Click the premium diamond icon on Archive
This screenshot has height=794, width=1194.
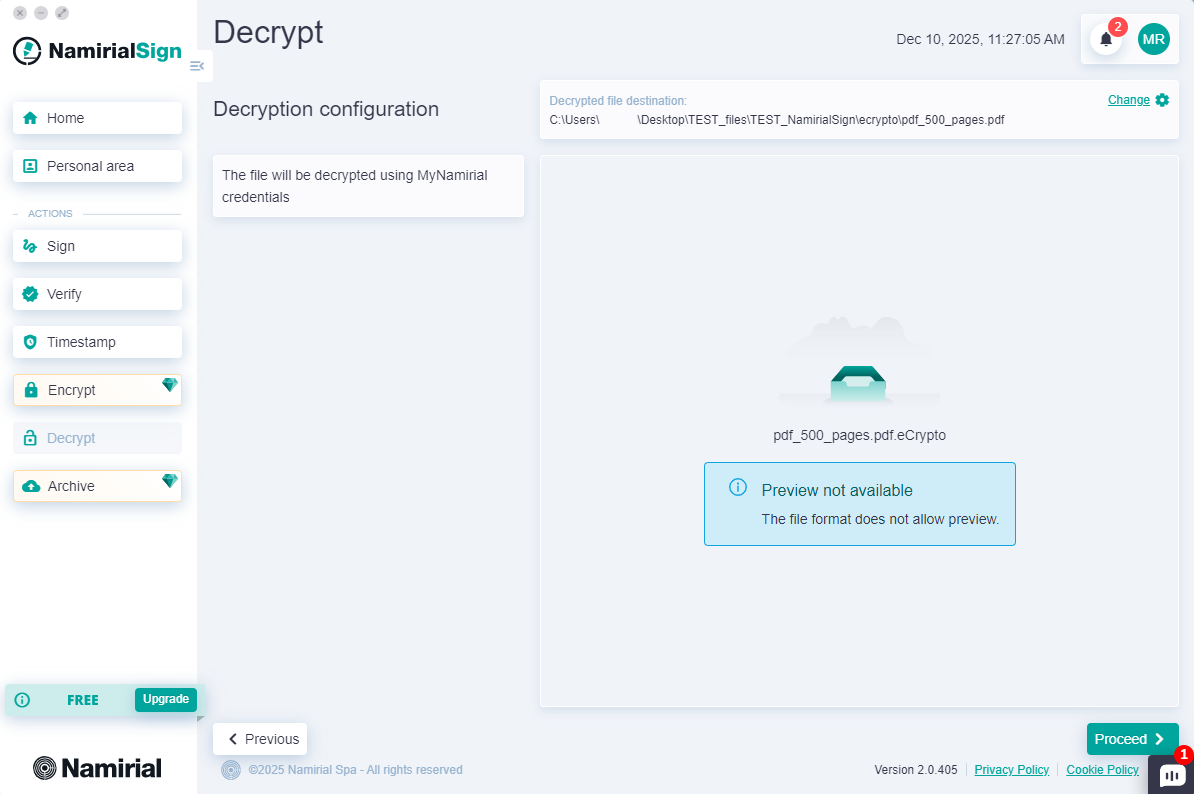pyautogui.click(x=170, y=481)
